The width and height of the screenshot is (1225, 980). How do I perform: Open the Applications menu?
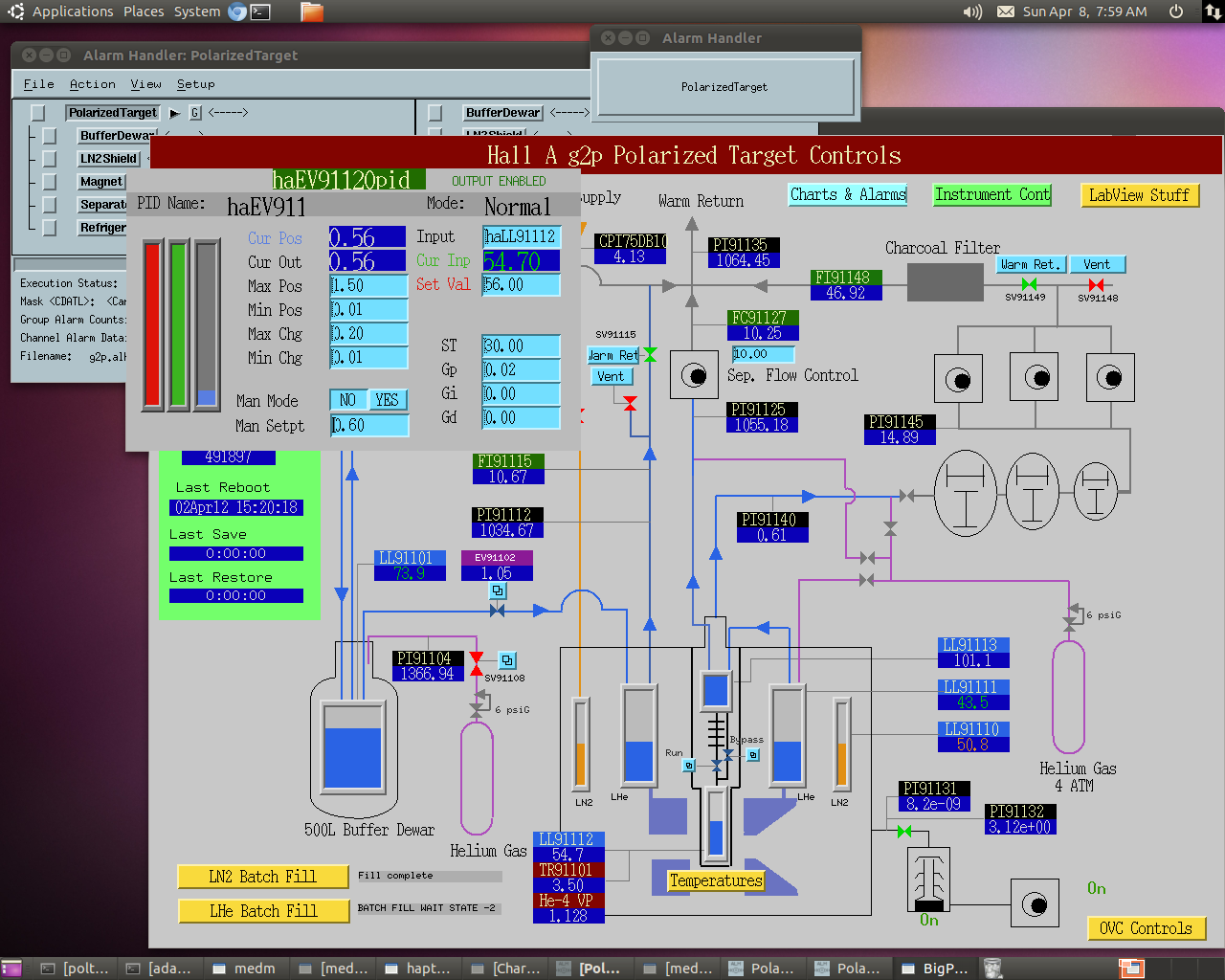tap(73, 11)
